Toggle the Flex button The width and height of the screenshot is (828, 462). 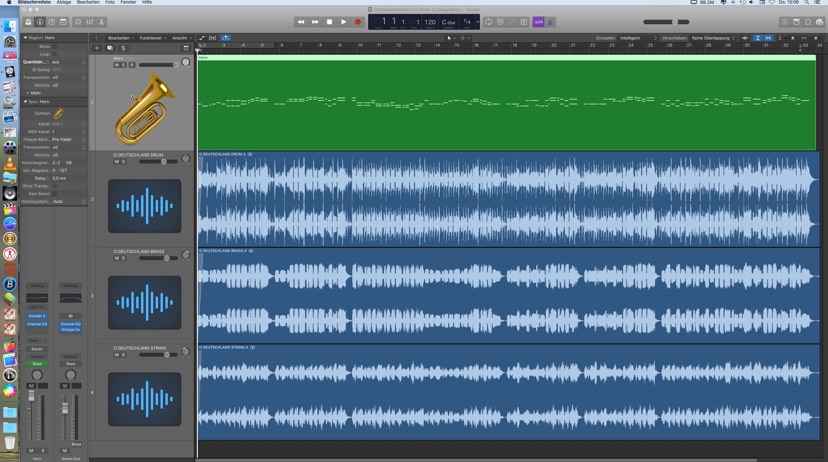[x=213, y=38]
